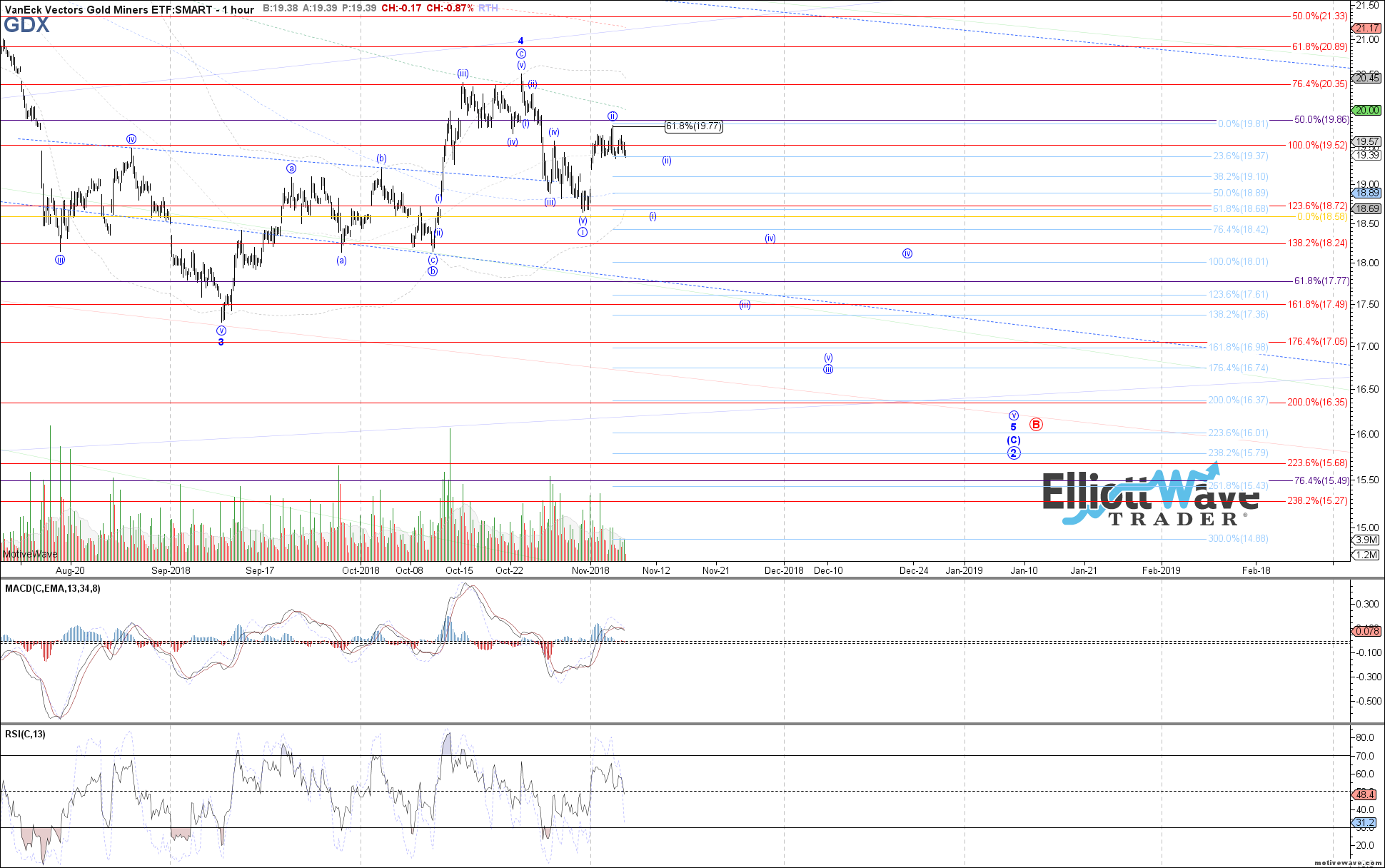Click the 3.9M volume marker
This screenshot has height=868, width=1385.
point(1366,540)
